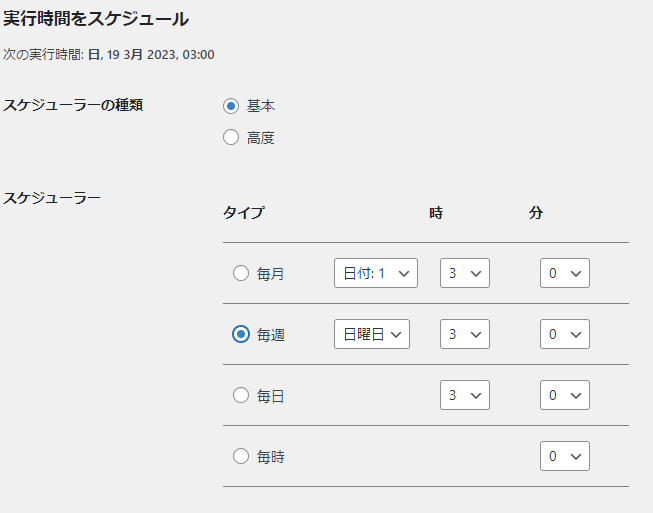Screen dimensions: 653x513
Task: Click the 基本 label text
Action: [261, 106]
